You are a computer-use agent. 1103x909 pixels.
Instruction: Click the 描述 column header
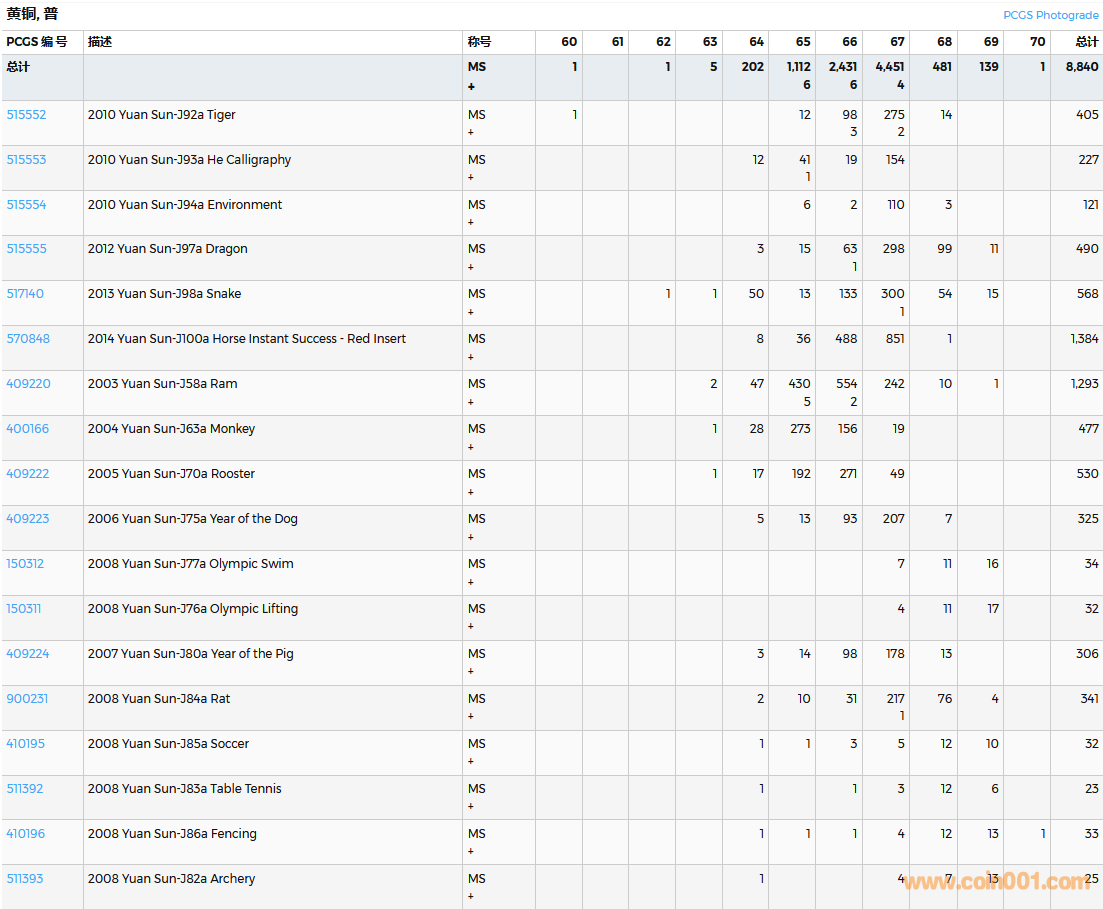pos(100,42)
